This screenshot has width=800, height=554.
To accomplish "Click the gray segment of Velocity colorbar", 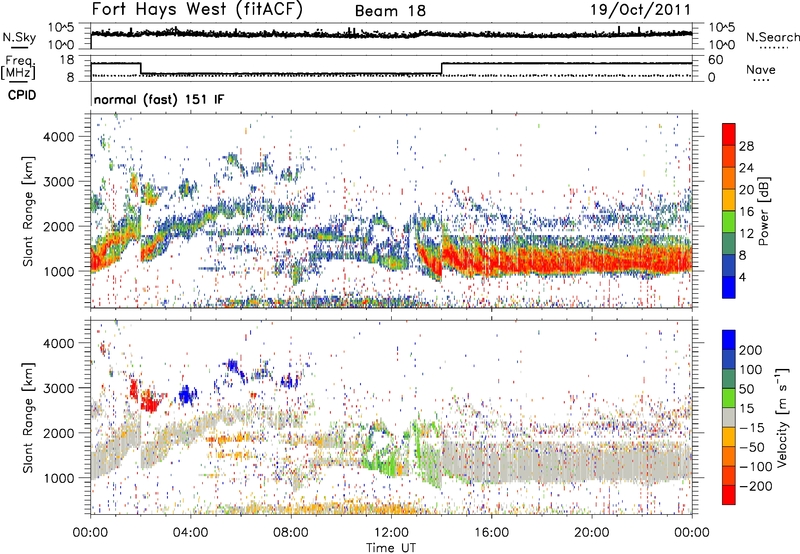I will (729, 418).
